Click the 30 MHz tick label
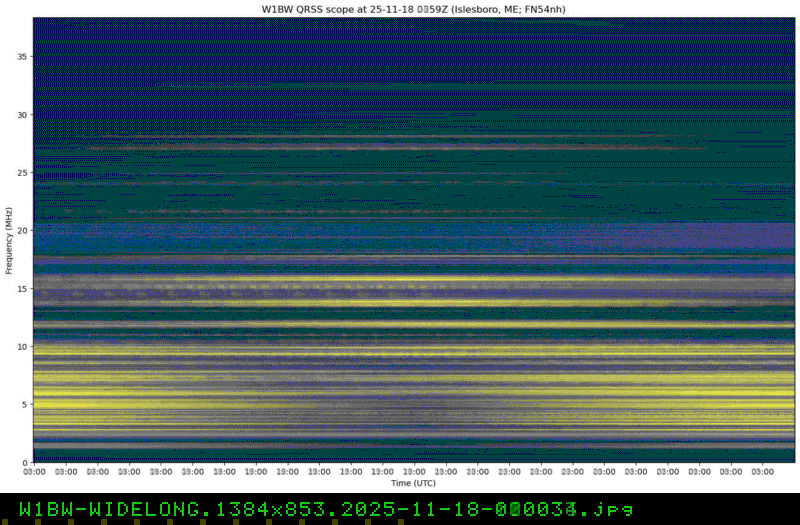Screen dimensions: 800x525 point(22,115)
